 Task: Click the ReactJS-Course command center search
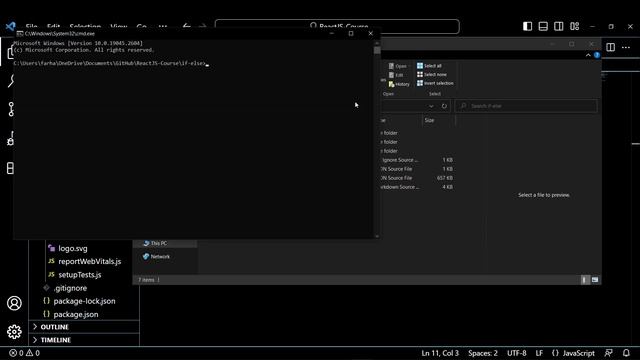point(337,27)
